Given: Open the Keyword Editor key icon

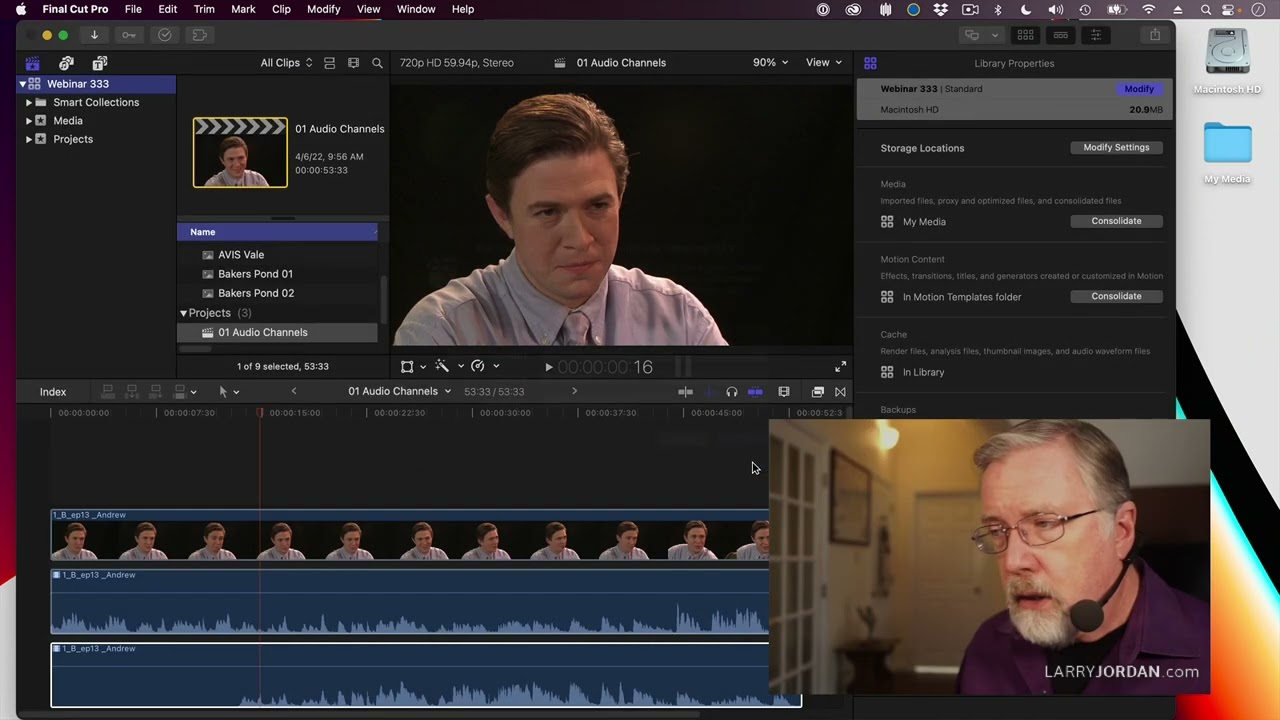Looking at the screenshot, I should (x=129, y=35).
